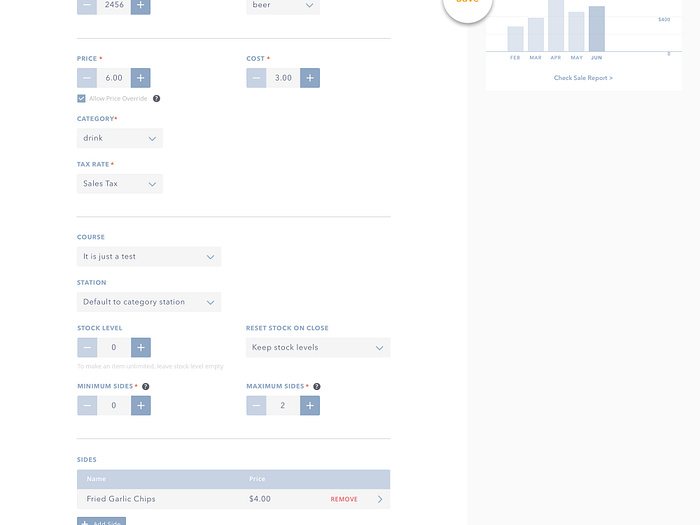This screenshot has height=525, width=700.
Task: Open the Maximum Sides help icon
Action: (317, 386)
